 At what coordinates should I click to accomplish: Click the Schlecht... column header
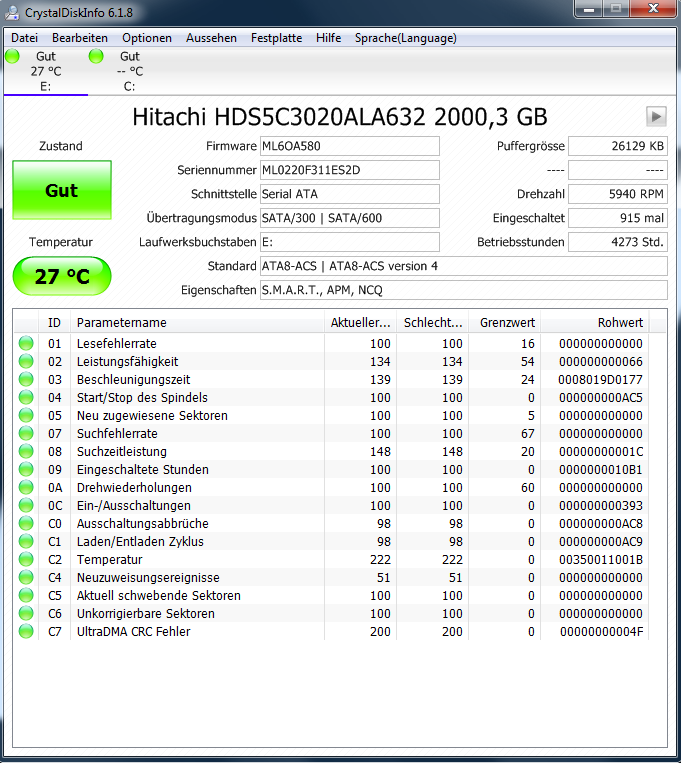pyautogui.click(x=433, y=323)
